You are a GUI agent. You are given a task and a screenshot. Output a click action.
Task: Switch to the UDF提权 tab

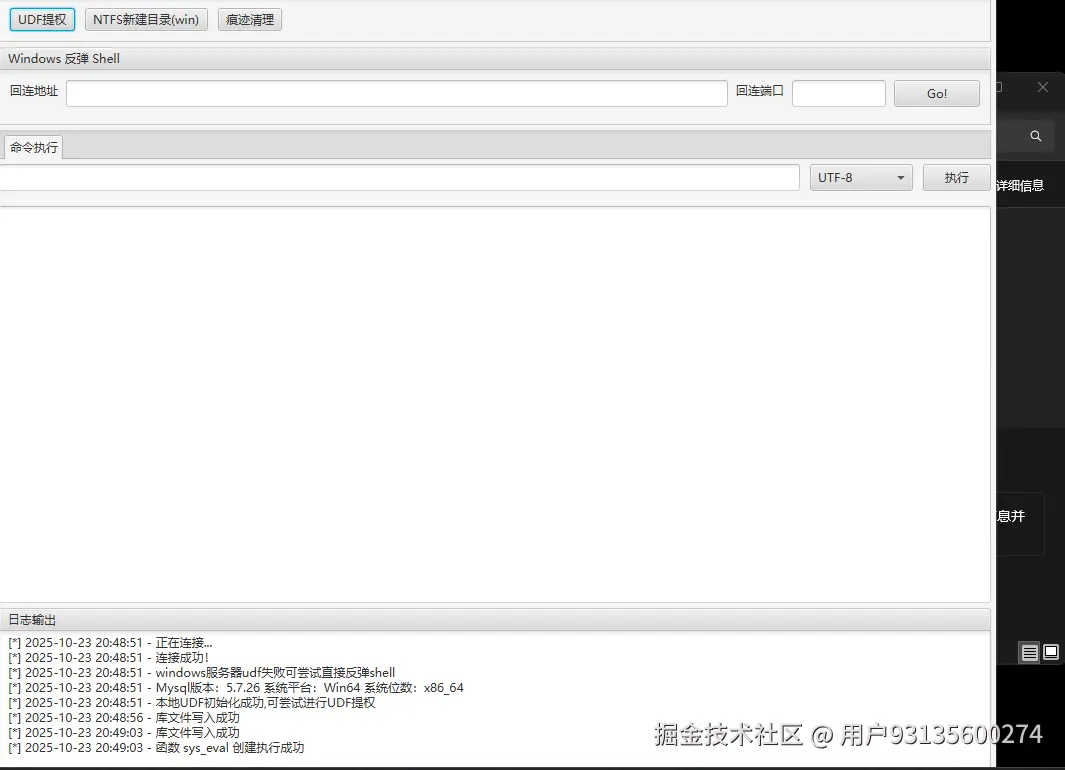41,18
